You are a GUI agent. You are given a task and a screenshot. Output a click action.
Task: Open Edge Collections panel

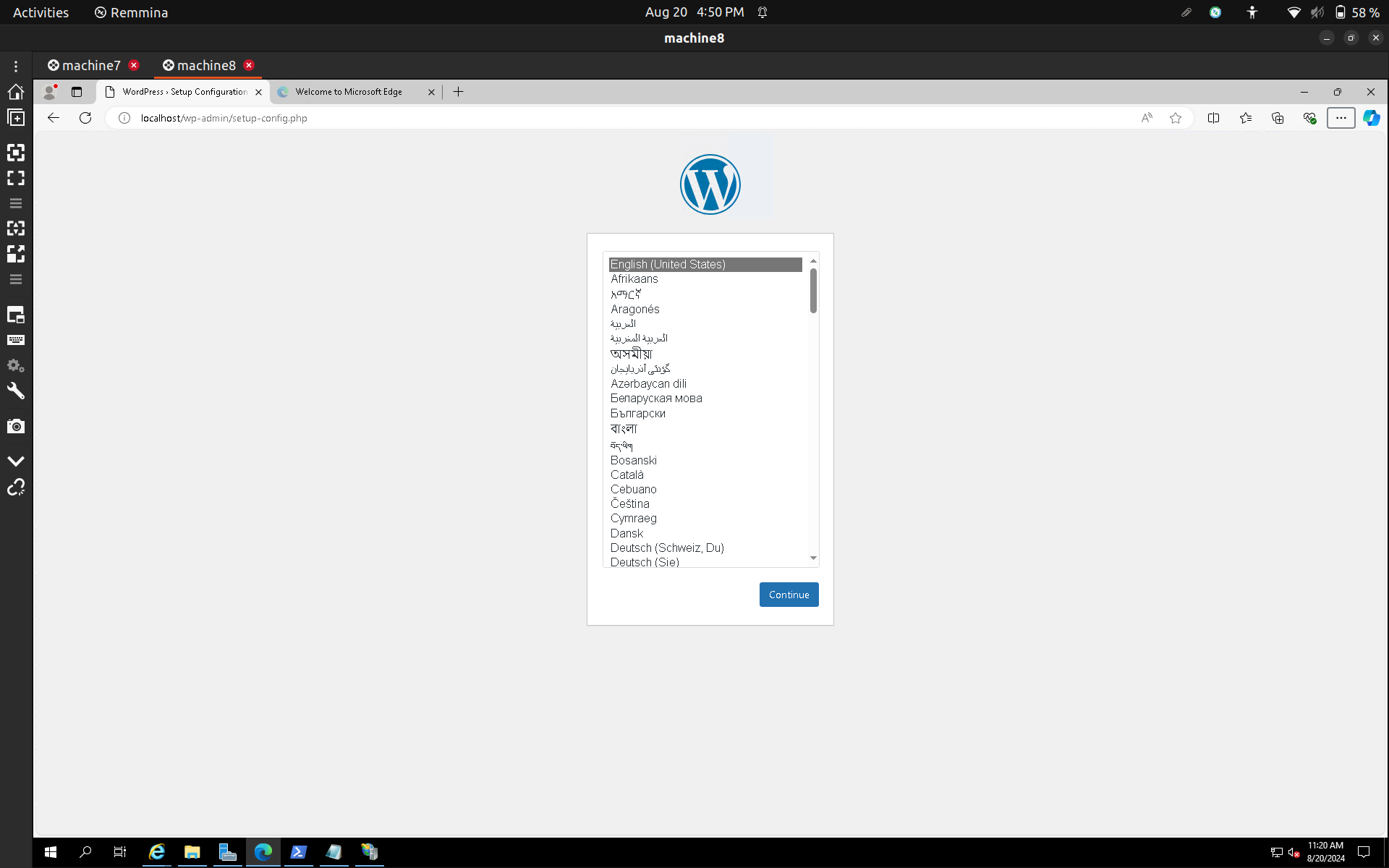[1278, 118]
